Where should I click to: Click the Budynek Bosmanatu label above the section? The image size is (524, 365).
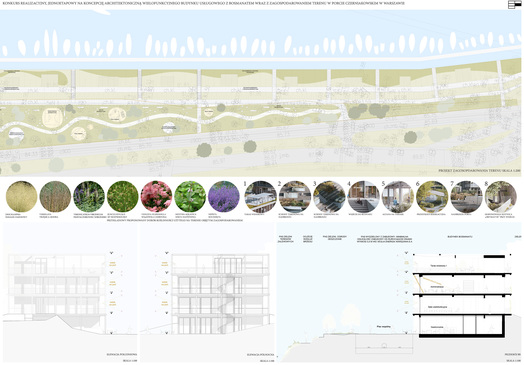tap(460, 236)
